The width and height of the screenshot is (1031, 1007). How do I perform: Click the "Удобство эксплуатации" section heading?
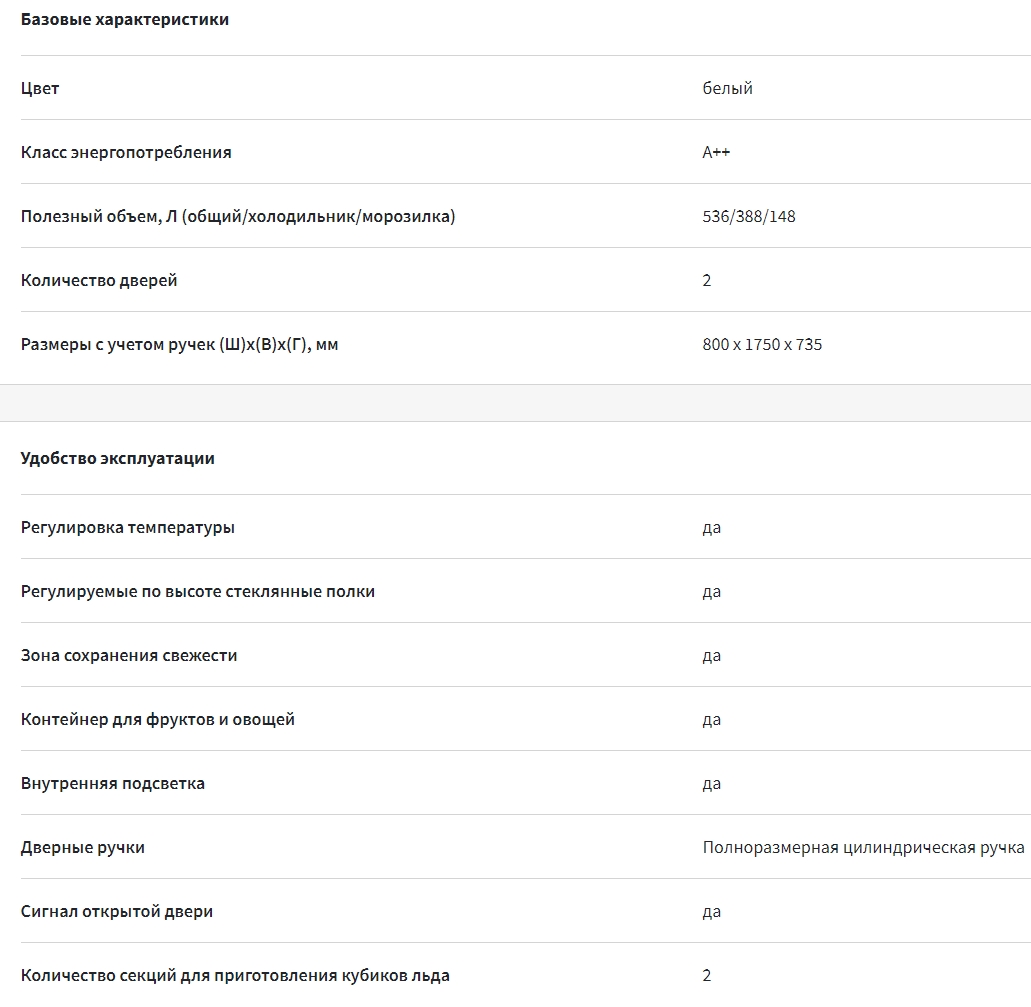(118, 458)
